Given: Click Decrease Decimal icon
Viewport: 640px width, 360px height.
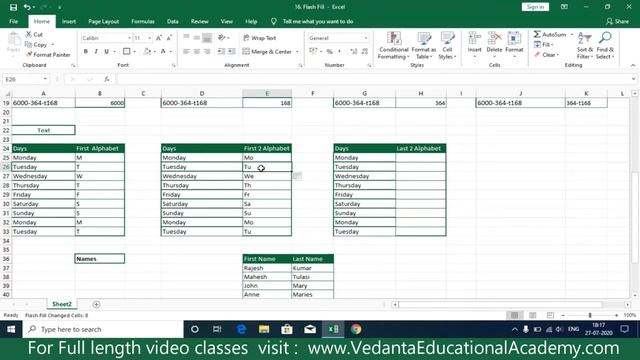Looking at the screenshot, I should pyautogui.click(x=364, y=51).
